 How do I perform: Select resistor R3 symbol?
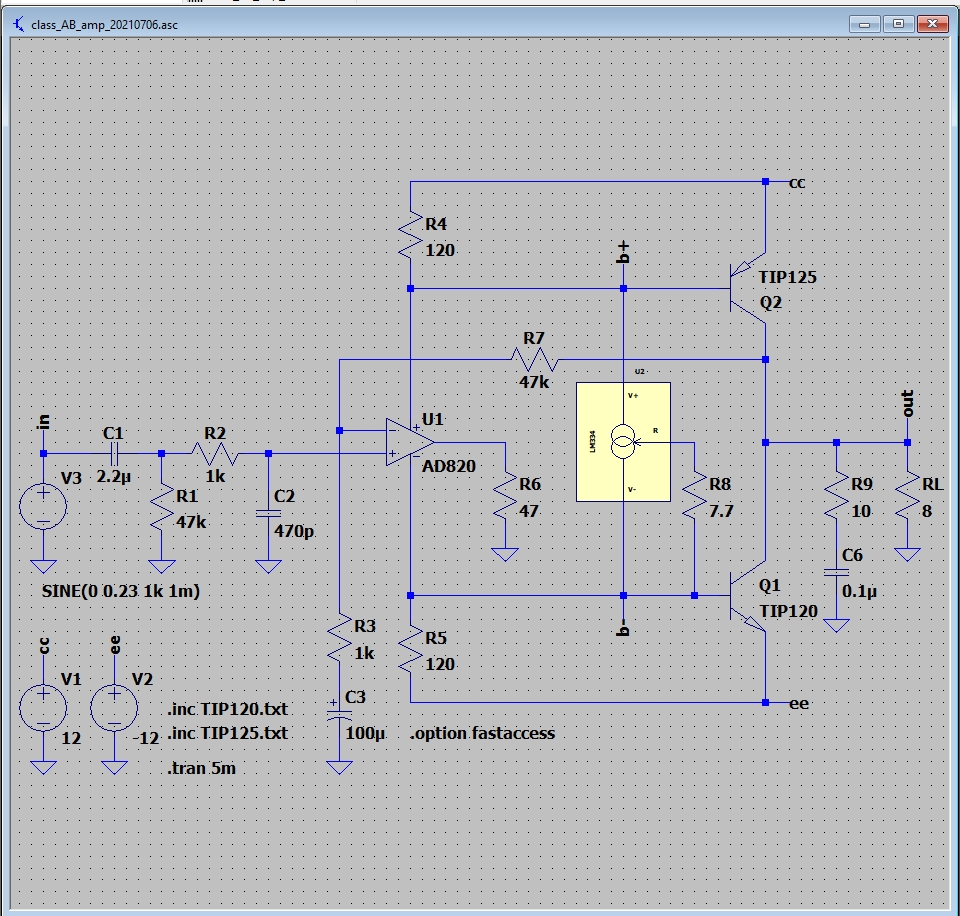pos(339,637)
